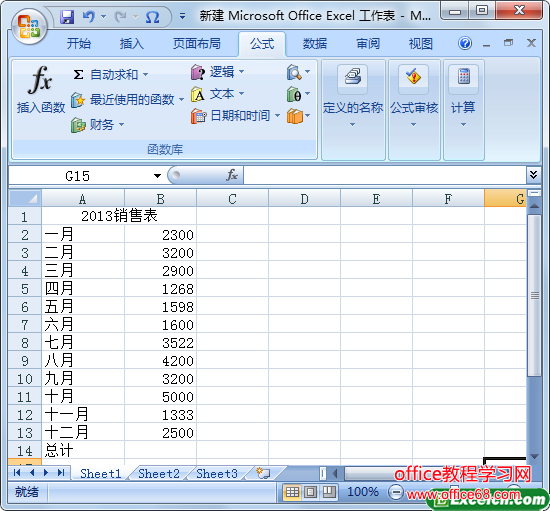Select the Formulas (公式) tab
The width and height of the screenshot is (550, 511).
coord(262,43)
